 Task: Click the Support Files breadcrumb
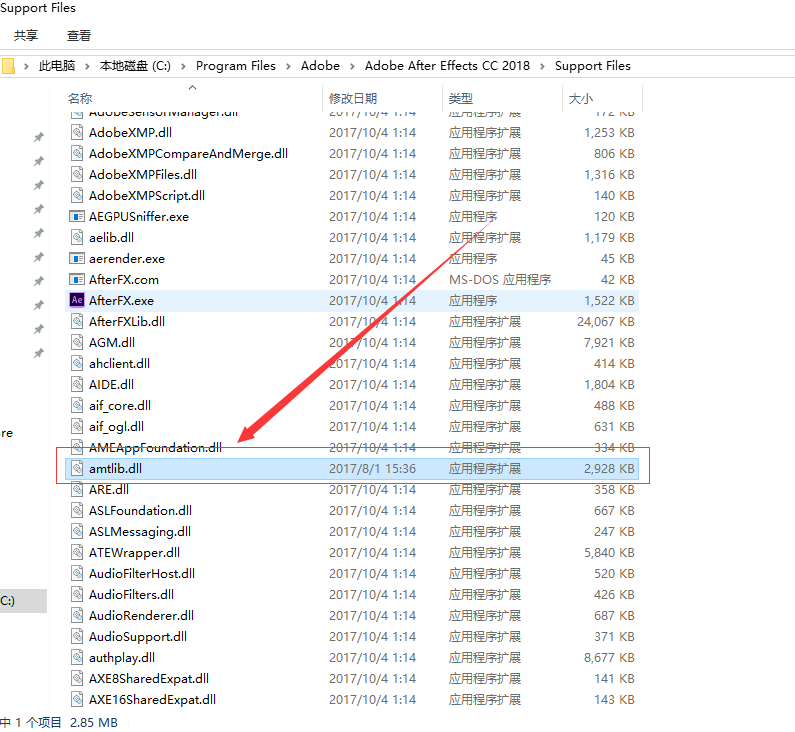click(x=593, y=66)
